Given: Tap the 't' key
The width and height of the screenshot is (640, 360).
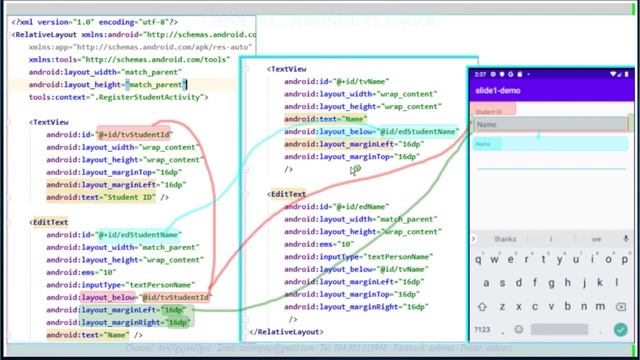Looking at the screenshot, I should click(543, 260).
